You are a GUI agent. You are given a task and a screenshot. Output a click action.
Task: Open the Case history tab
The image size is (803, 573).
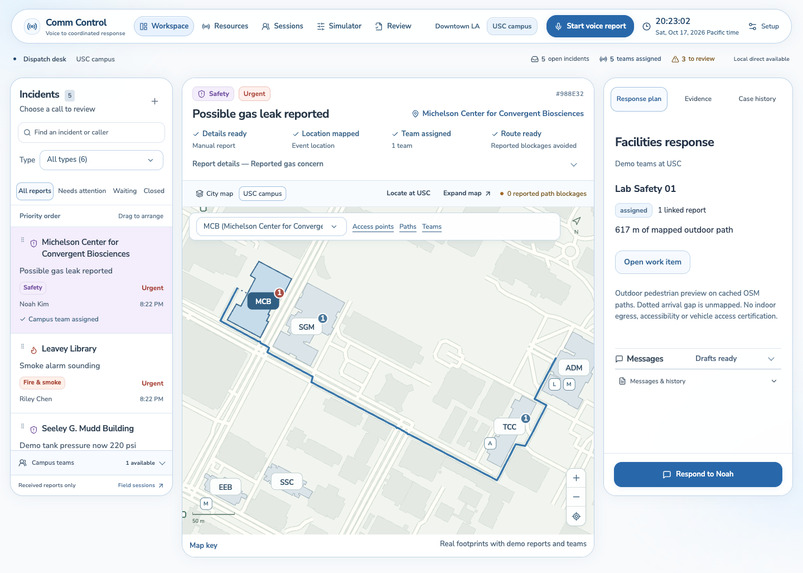(x=757, y=99)
